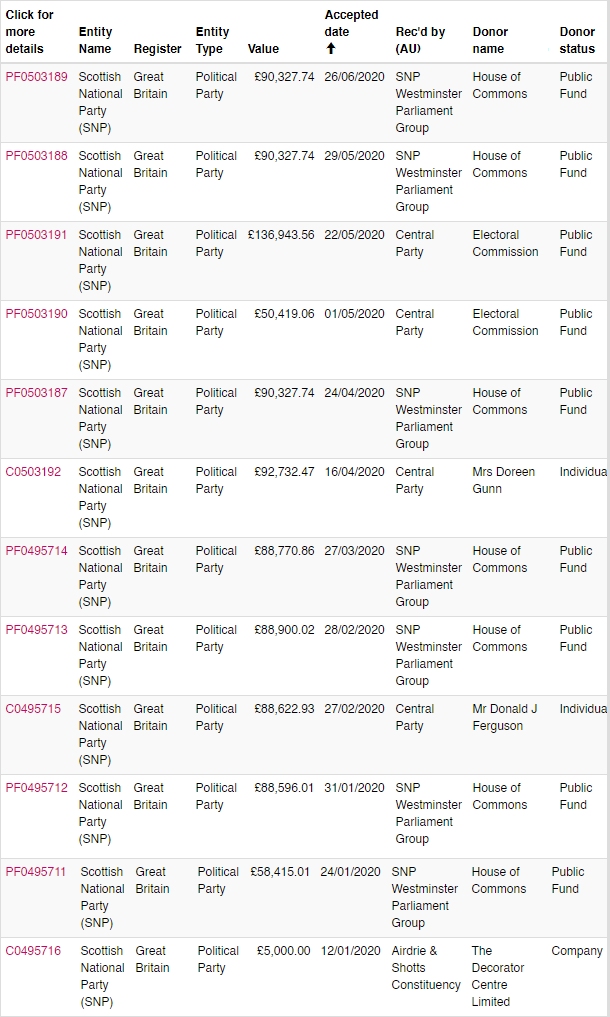610x1017 pixels.
Task: Open record C0503192 details
Action: (x=33, y=472)
